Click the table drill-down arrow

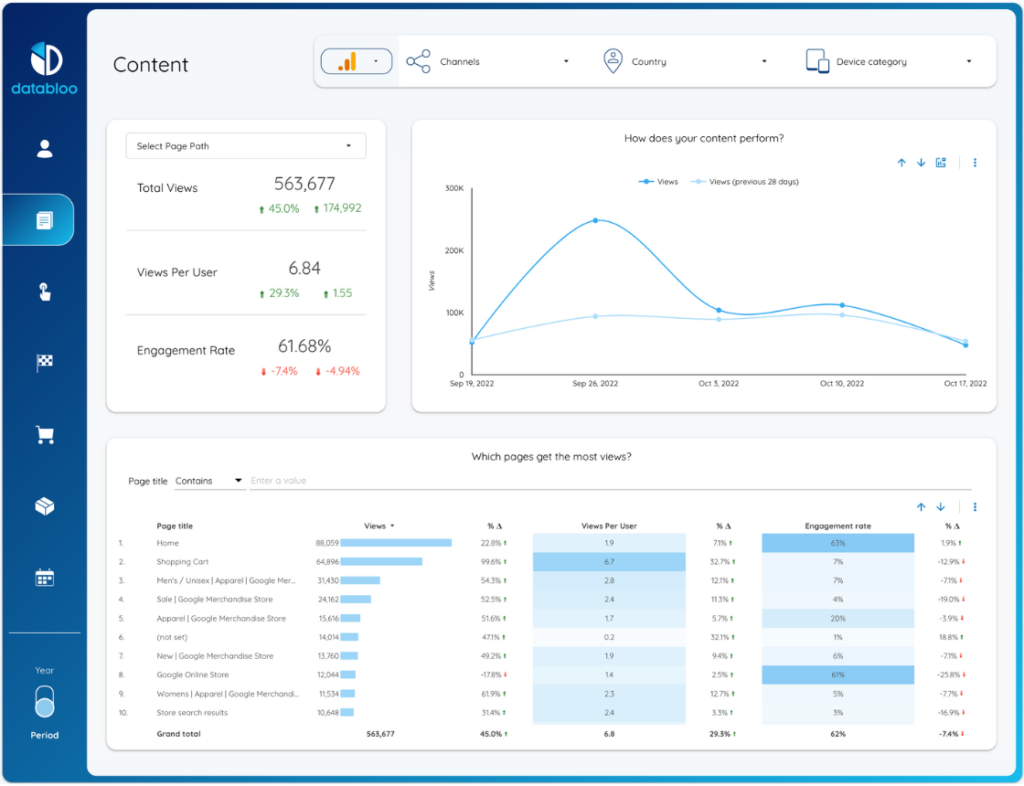(940, 507)
